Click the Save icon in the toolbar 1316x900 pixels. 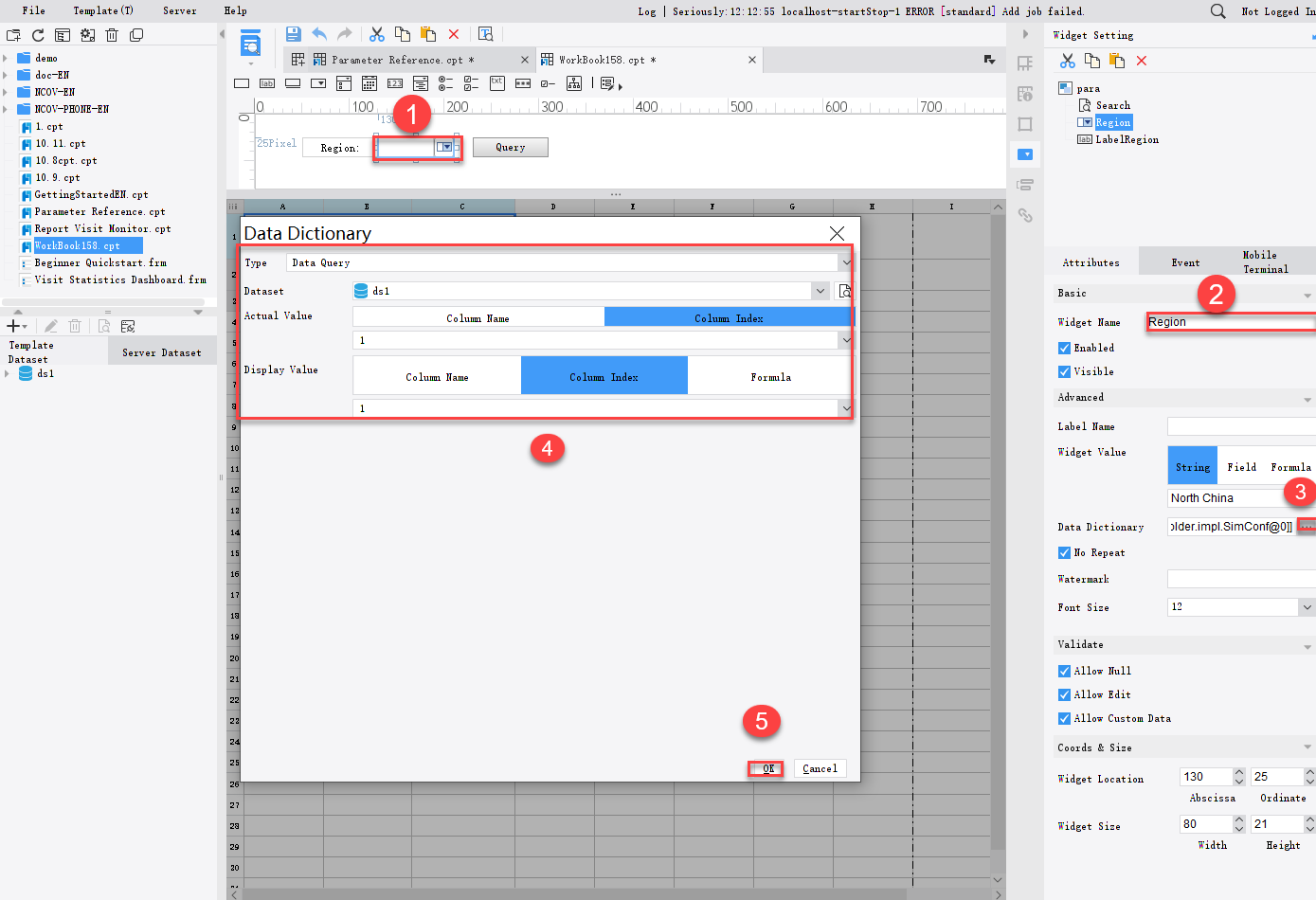pyautogui.click(x=293, y=34)
